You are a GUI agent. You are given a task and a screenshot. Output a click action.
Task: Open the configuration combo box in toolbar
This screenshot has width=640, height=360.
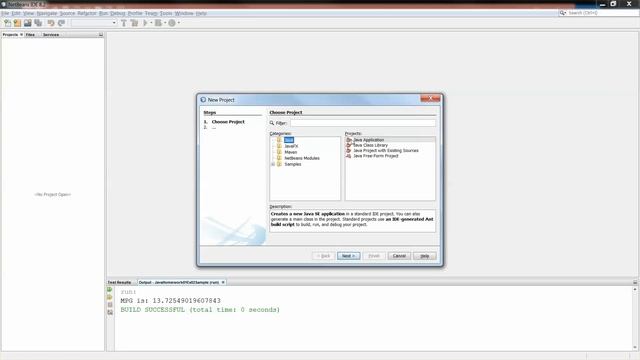(94, 23)
